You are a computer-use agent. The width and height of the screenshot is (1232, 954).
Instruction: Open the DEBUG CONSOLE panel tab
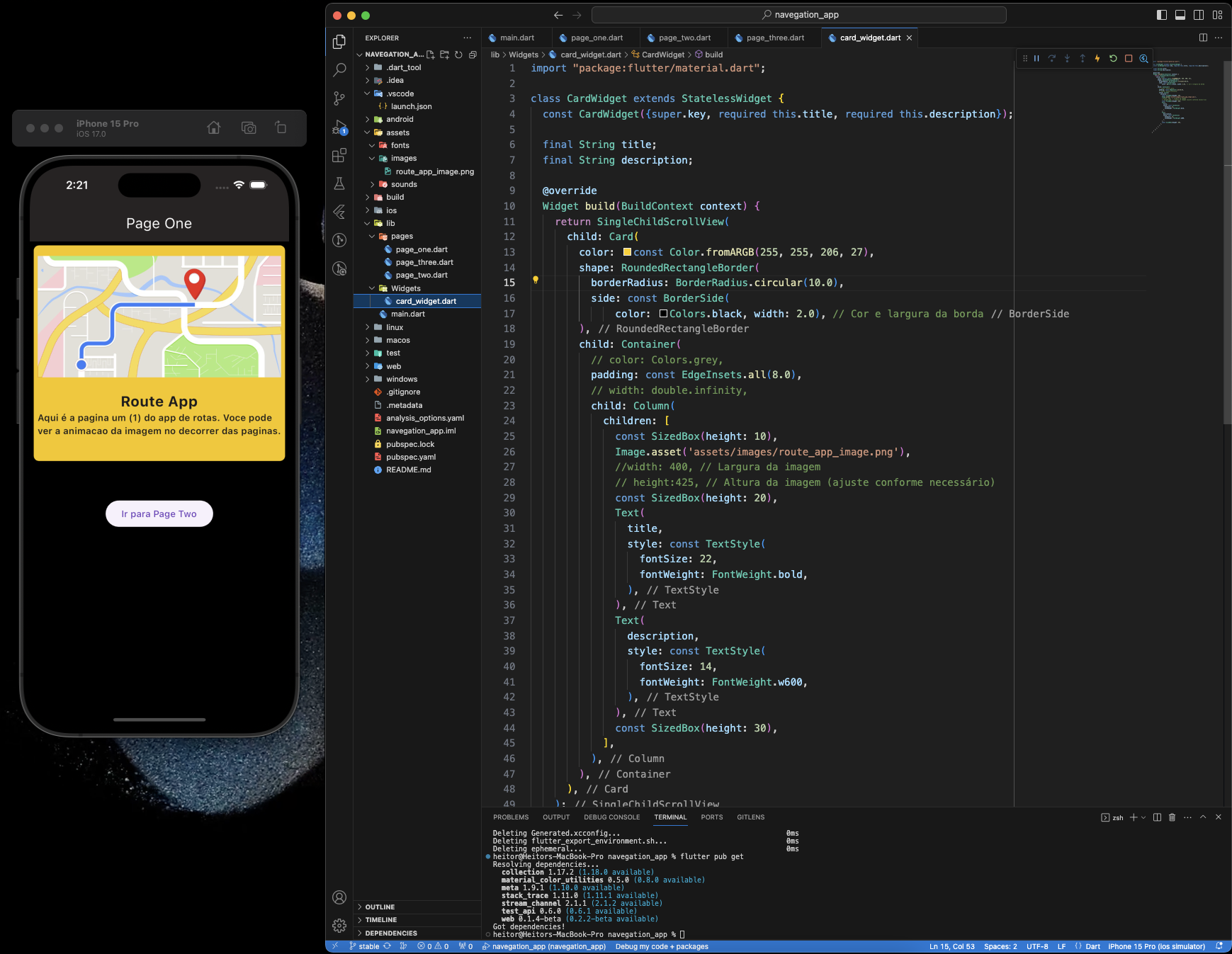tap(611, 817)
